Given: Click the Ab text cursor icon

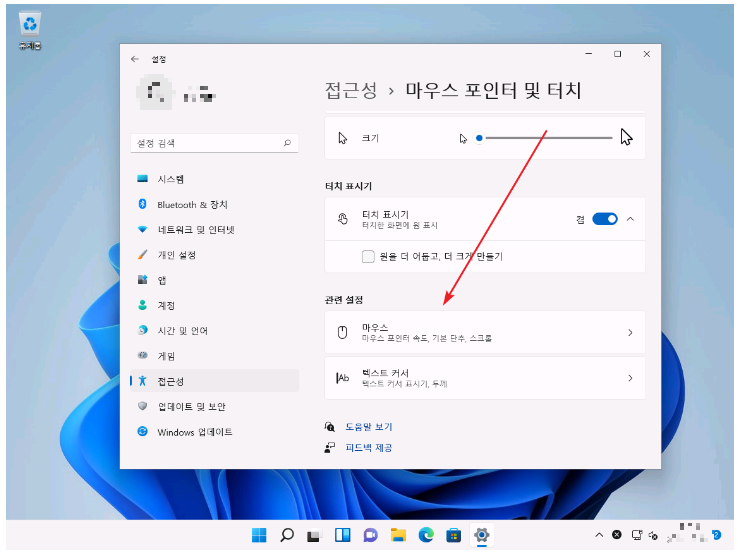Looking at the screenshot, I should pyautogui.click(x=343, y=378).
